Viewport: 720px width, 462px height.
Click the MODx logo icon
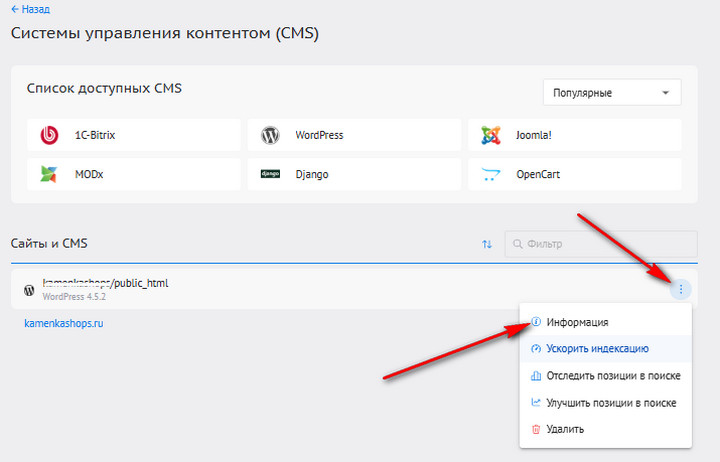click(x=49, y=174)
